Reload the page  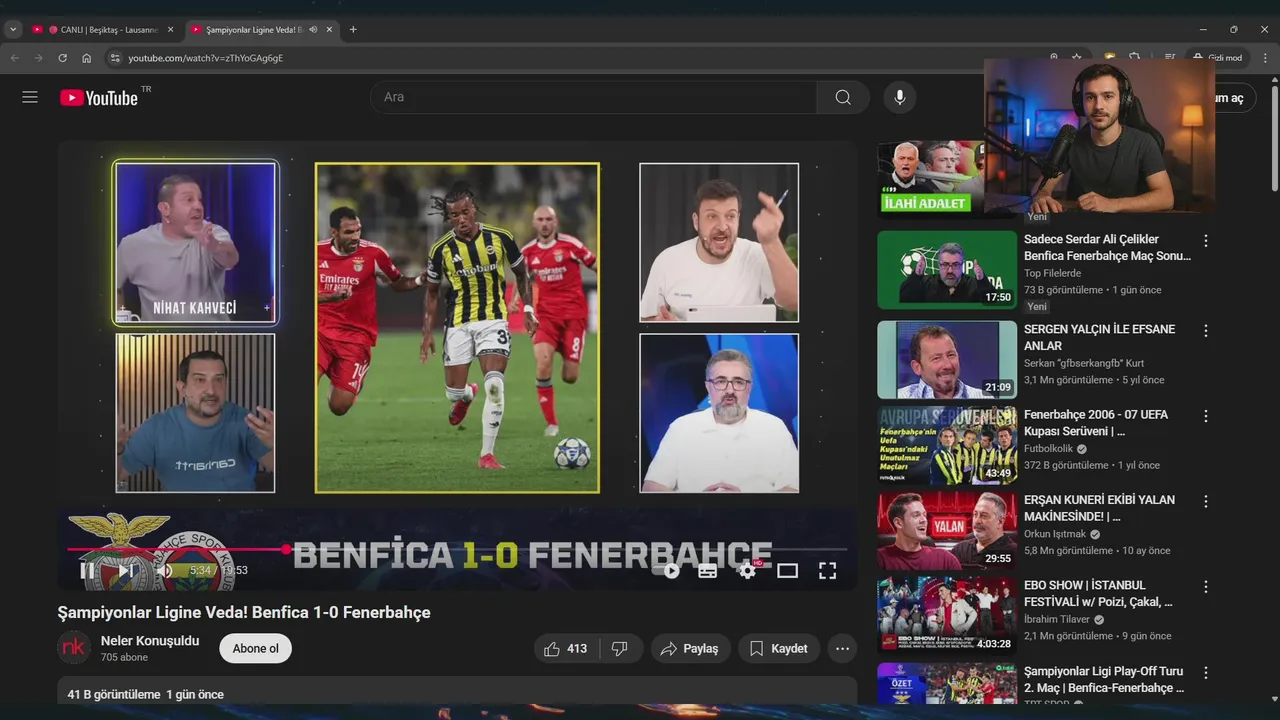point(63,58)
